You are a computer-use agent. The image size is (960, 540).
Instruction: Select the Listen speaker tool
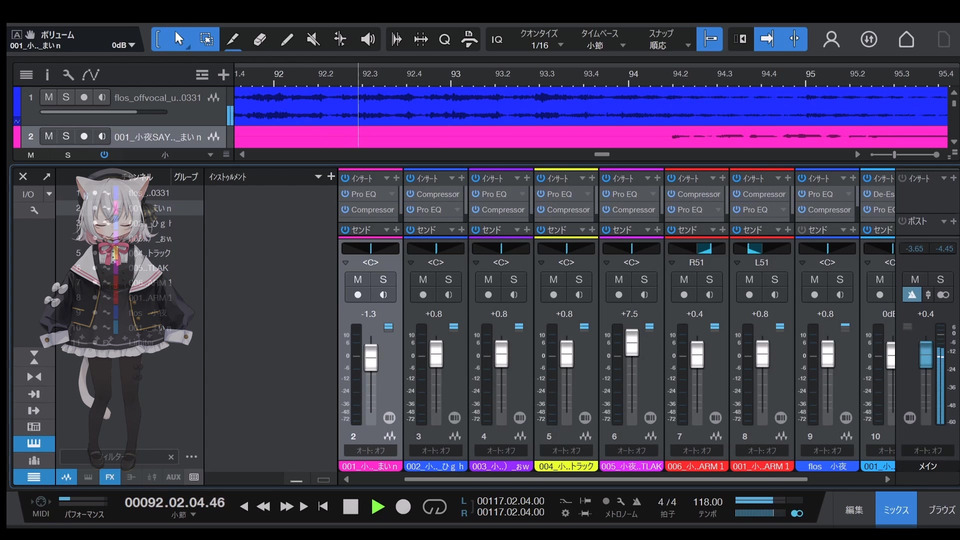coord(367,39)
